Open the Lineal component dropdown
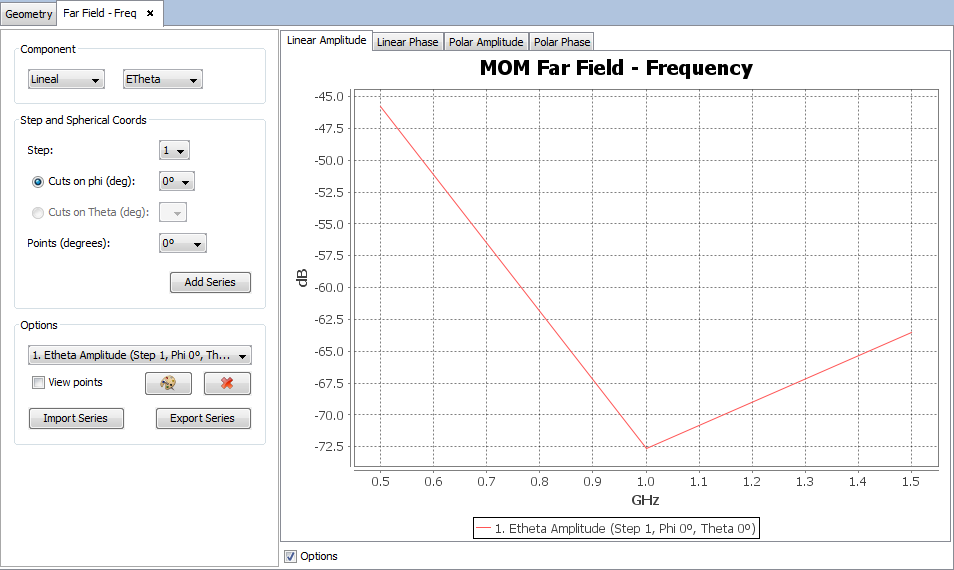 [66, 79]
